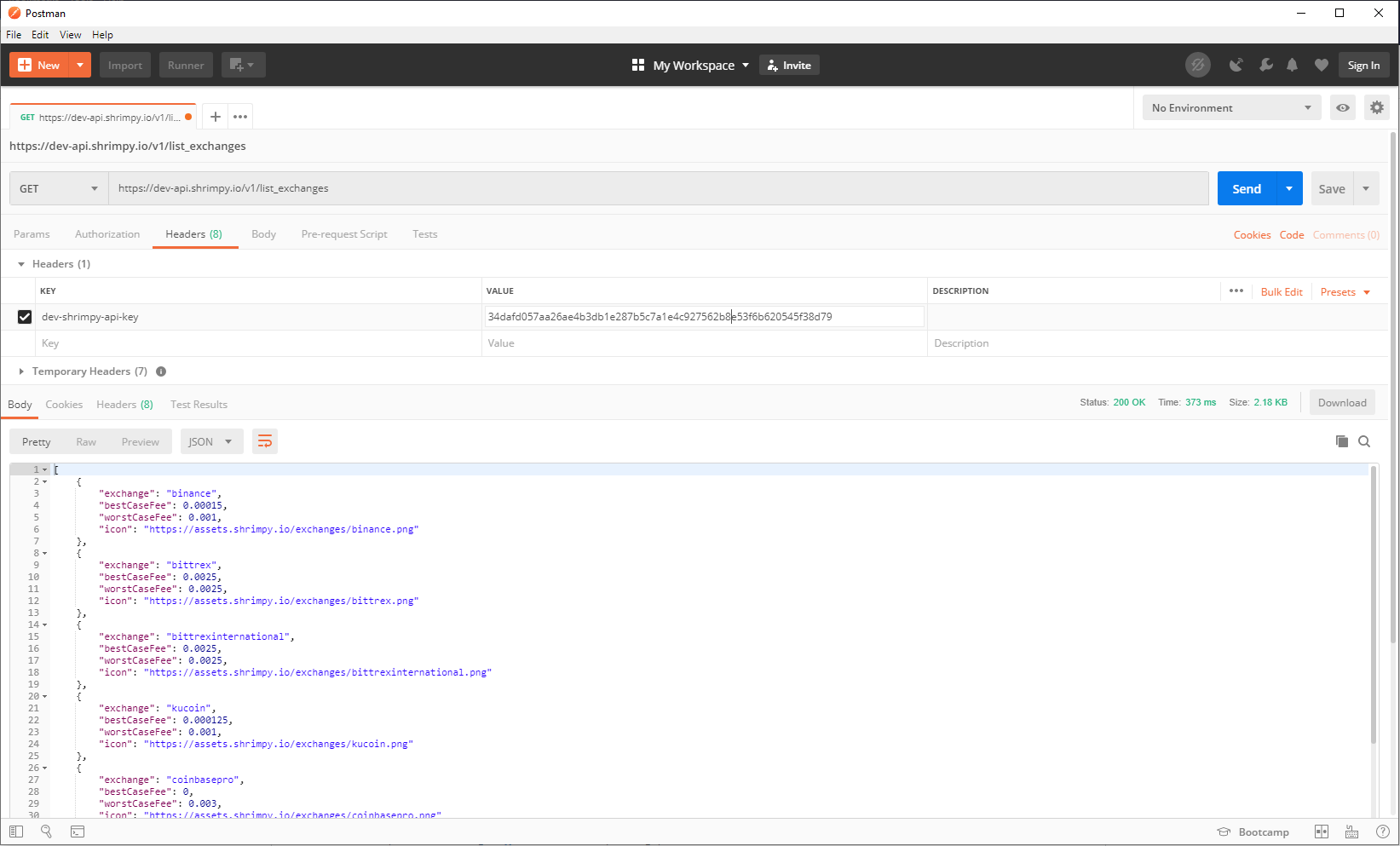
Task: Change the GET method dropdown
Action: click(x=59, y=188)
